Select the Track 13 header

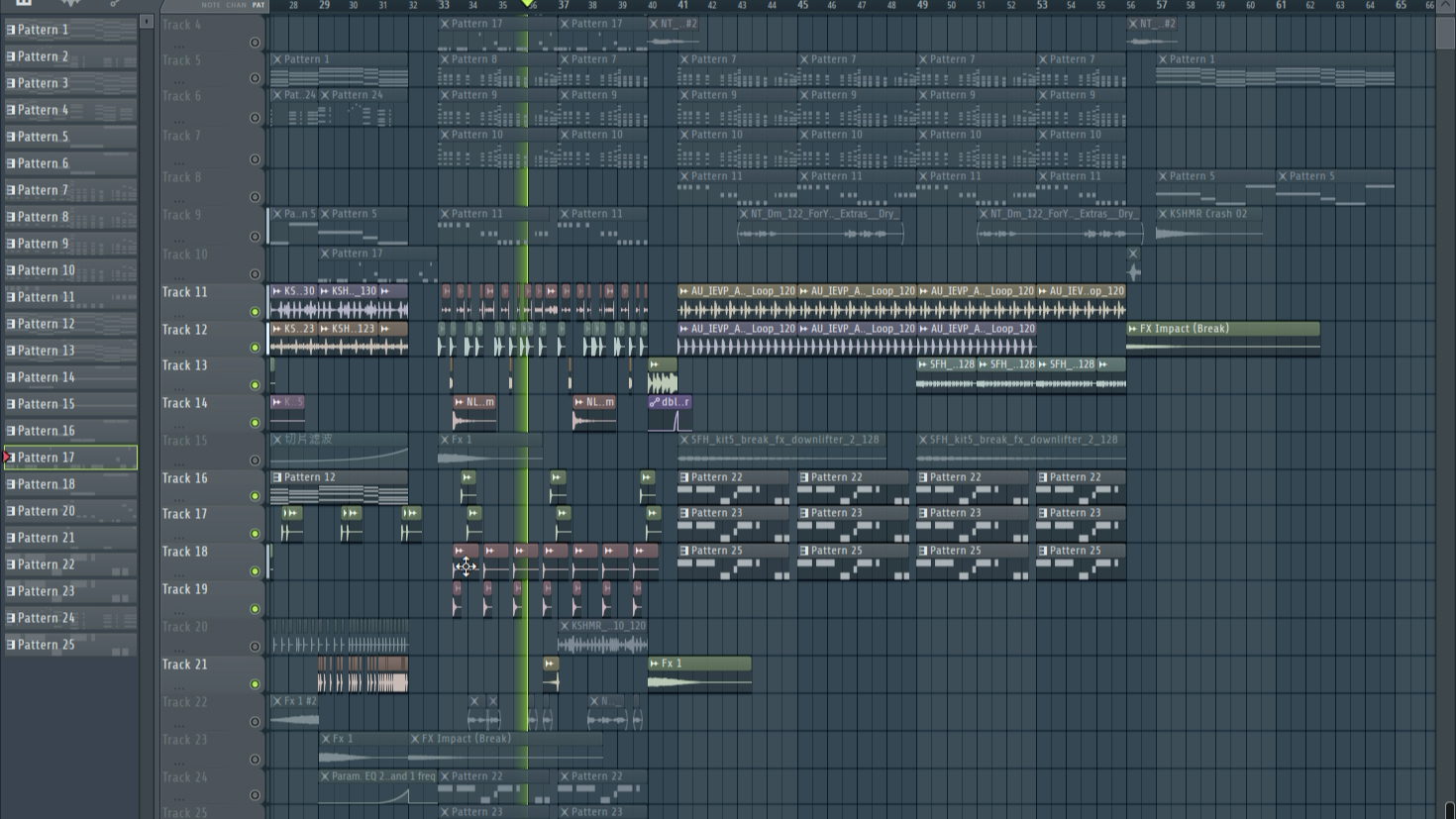pyautogui.click(x=213, y=375)
